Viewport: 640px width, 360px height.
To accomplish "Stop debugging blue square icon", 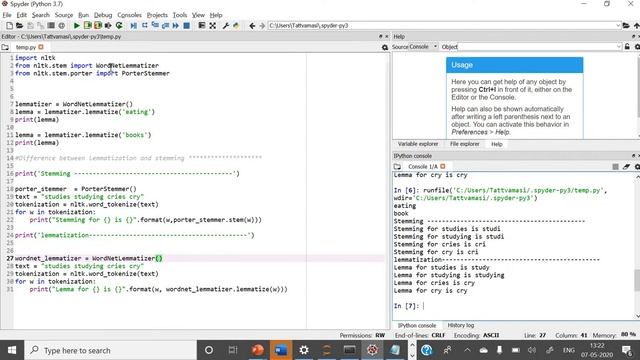I will 187,26.
